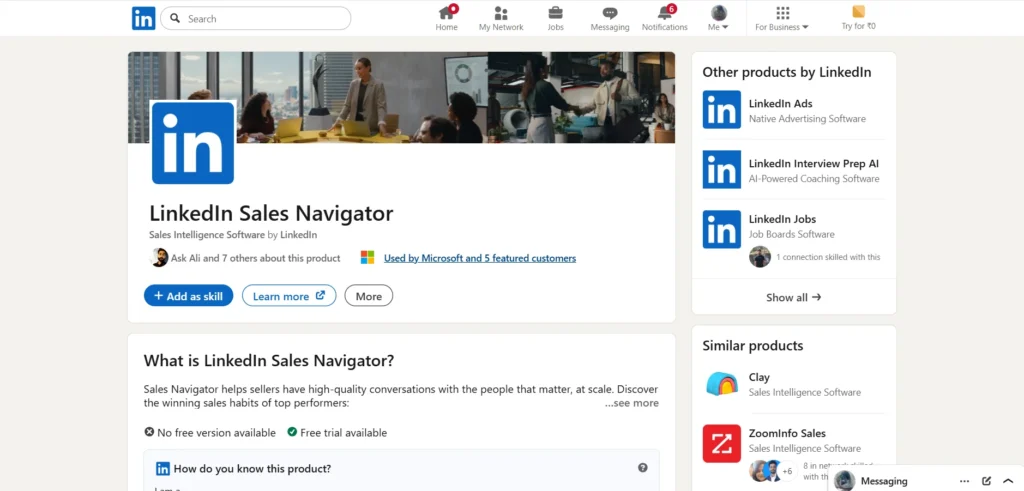
Task: Click the Learn more button
Action: tap(289, 296)
